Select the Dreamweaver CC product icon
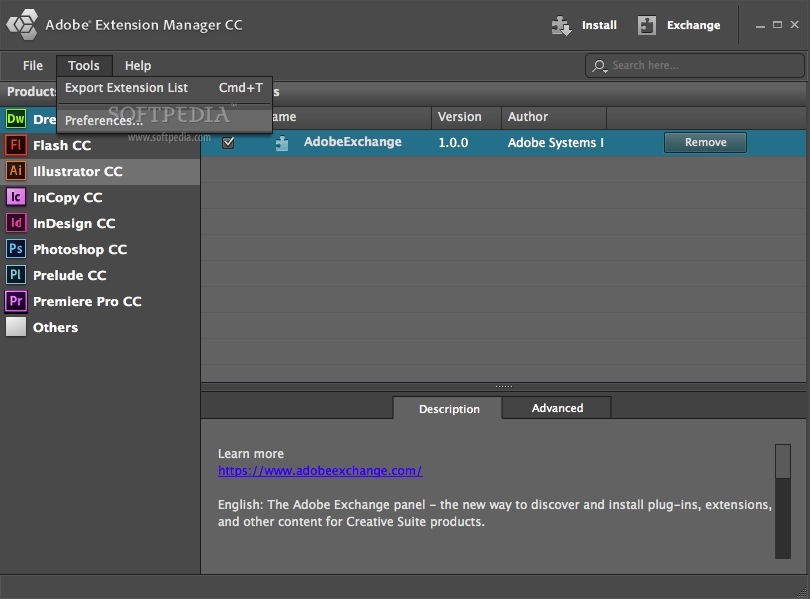This screenshot has height=599, width=810. 15,119
